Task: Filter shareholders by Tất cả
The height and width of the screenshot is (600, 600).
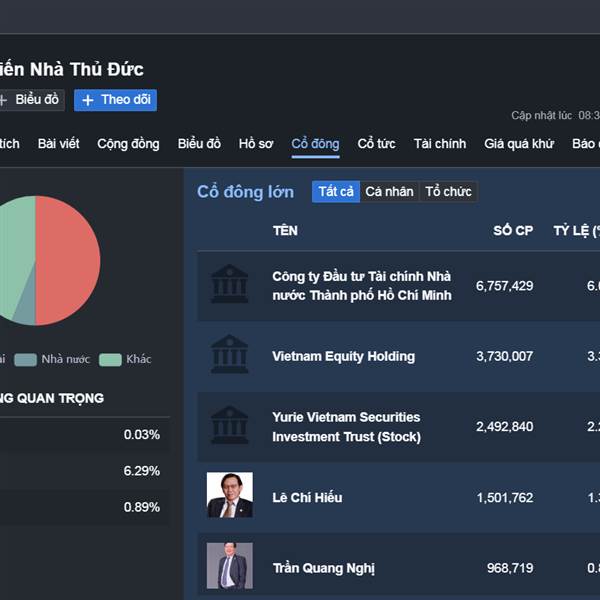Action: [336, 192]
